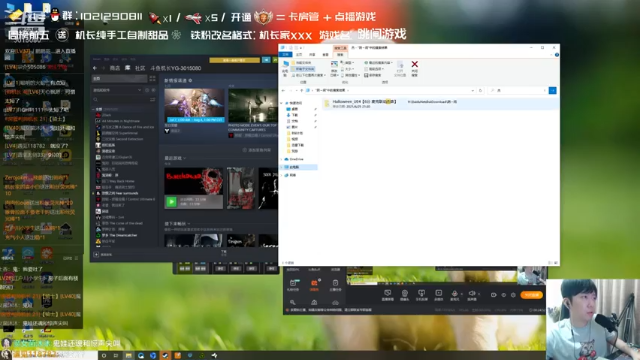Open the Steam Community tab
The height and width of the screenshot is (360, 640).
(140, 68)
